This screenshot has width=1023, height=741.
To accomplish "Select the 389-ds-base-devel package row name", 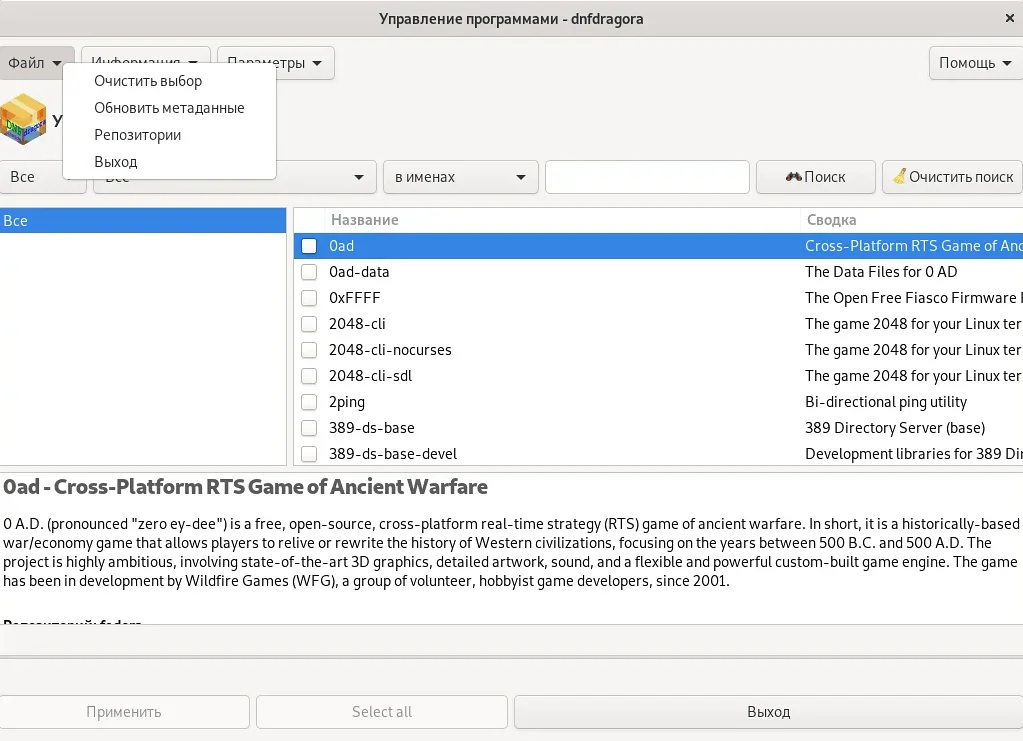I will (393, 454).
